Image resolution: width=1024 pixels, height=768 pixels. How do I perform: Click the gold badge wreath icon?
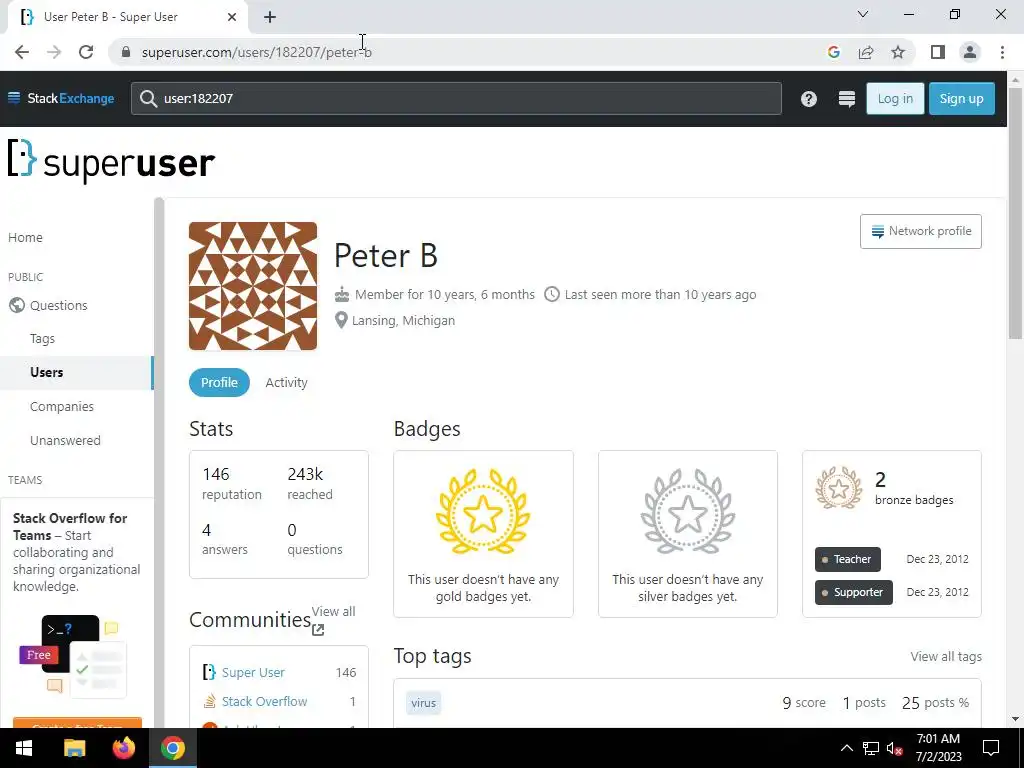483,511
